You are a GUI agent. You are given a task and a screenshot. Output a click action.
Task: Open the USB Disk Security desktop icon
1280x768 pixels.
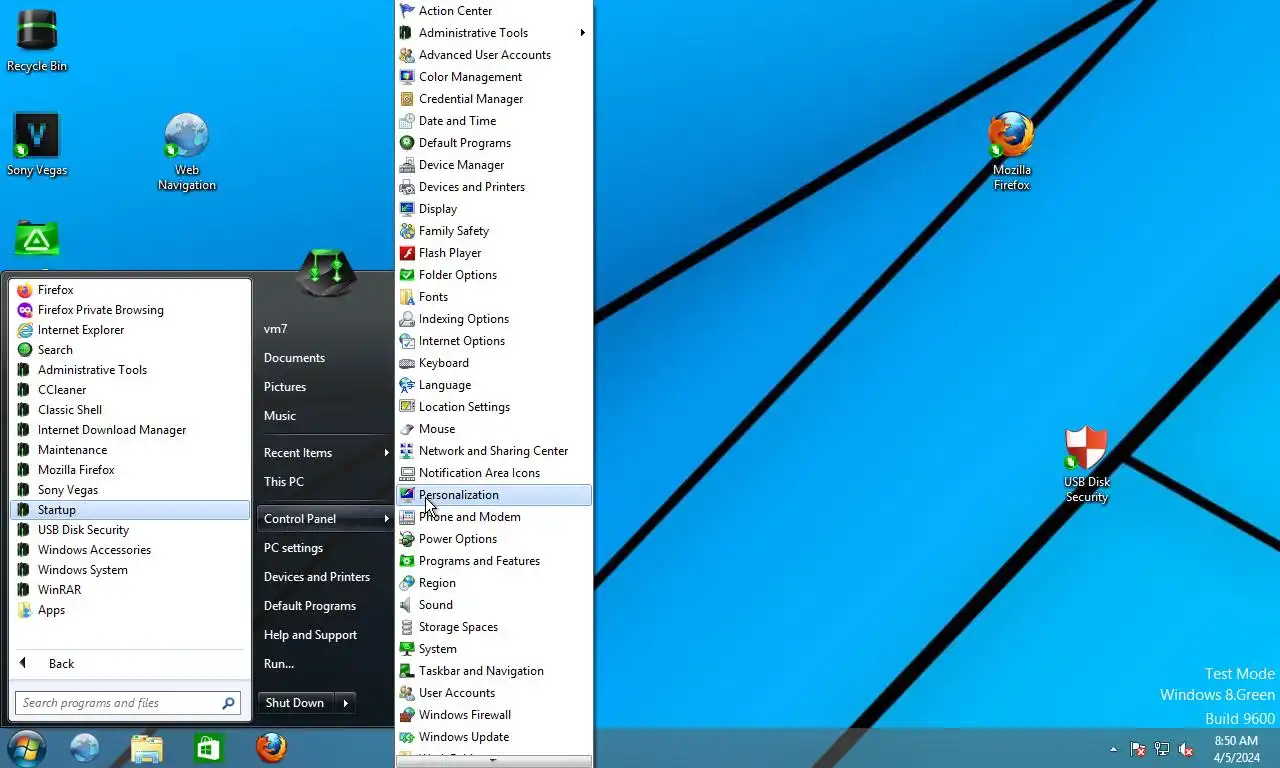1086,465
